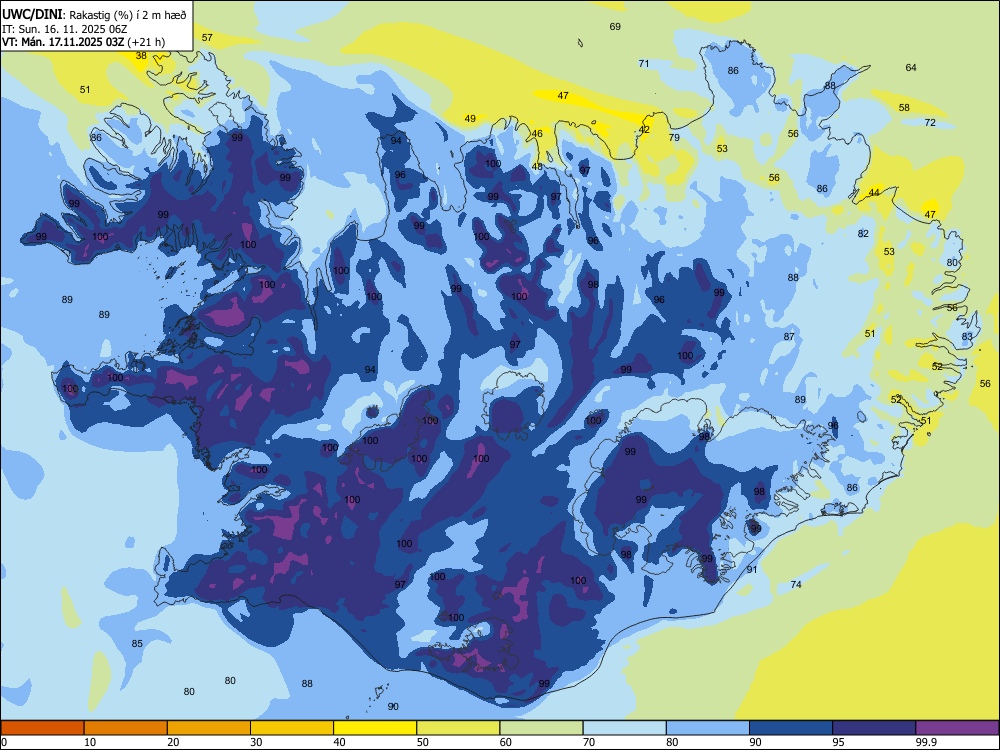Choose the very light blue 70–80 legend swatch

[624, 728]
